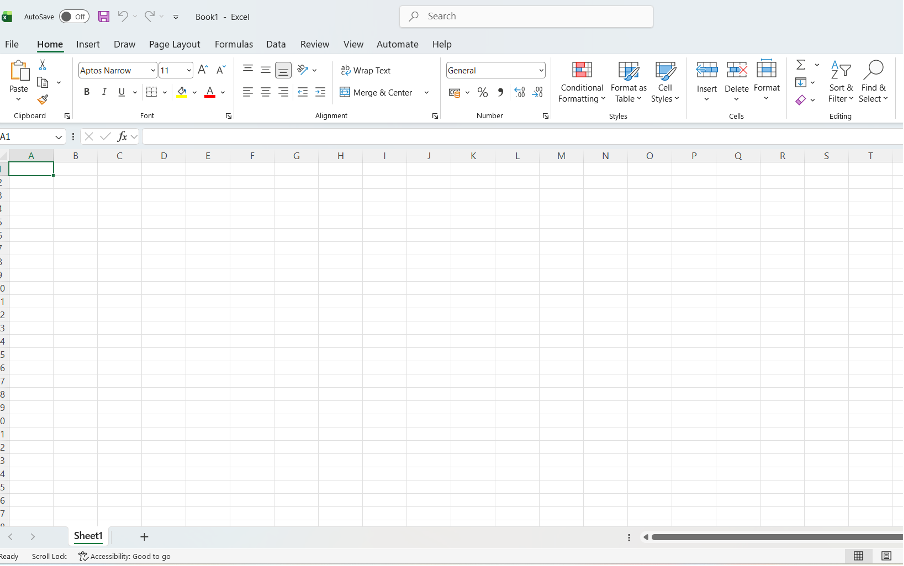
Task: Switch to the Automate tab
Action: 397,44
